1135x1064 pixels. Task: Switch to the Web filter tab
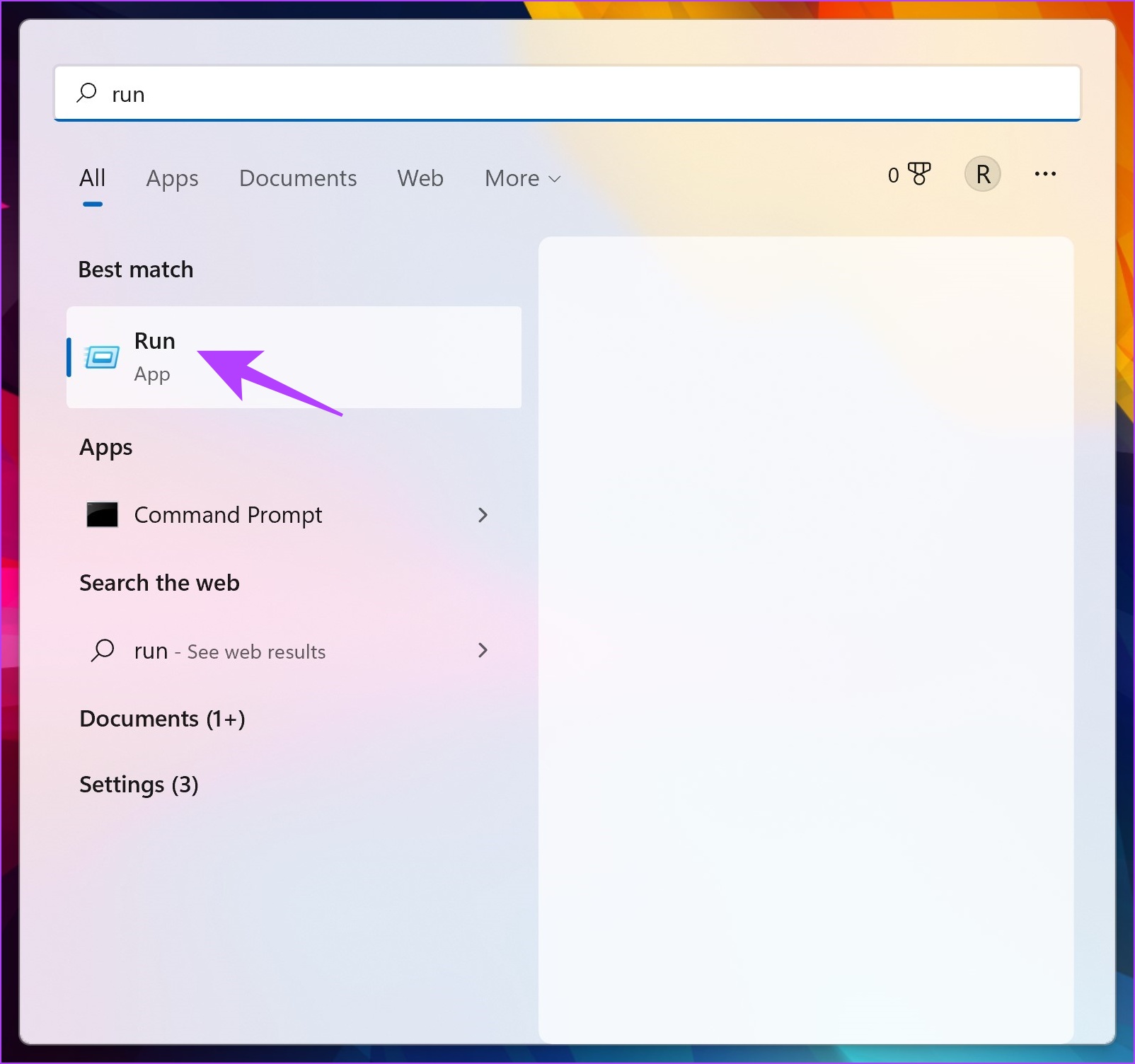point(420,179)
